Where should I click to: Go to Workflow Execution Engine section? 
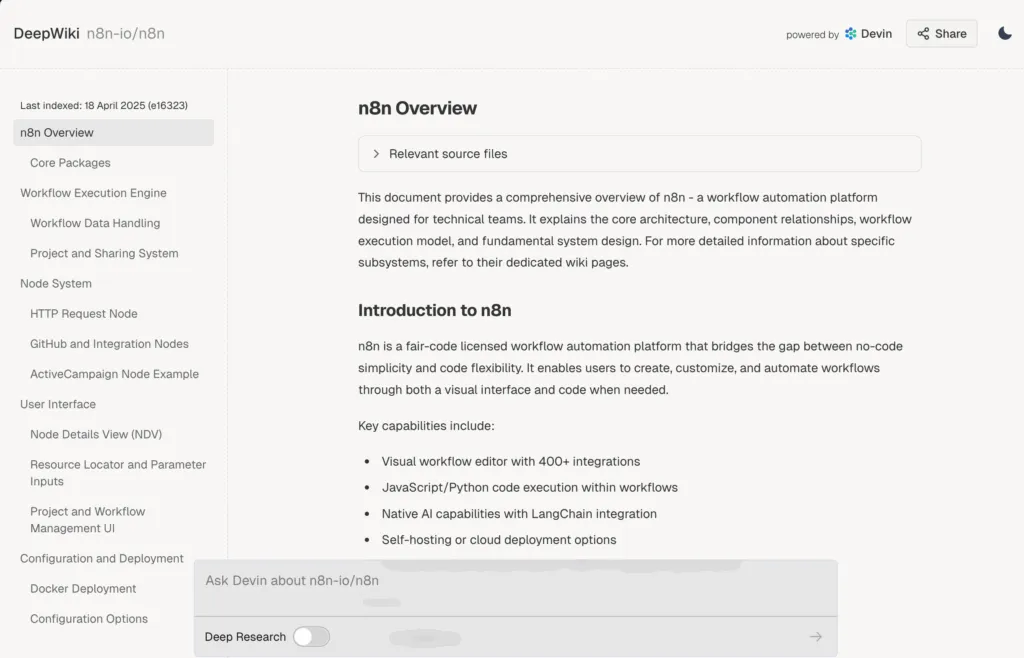(93, 193)
